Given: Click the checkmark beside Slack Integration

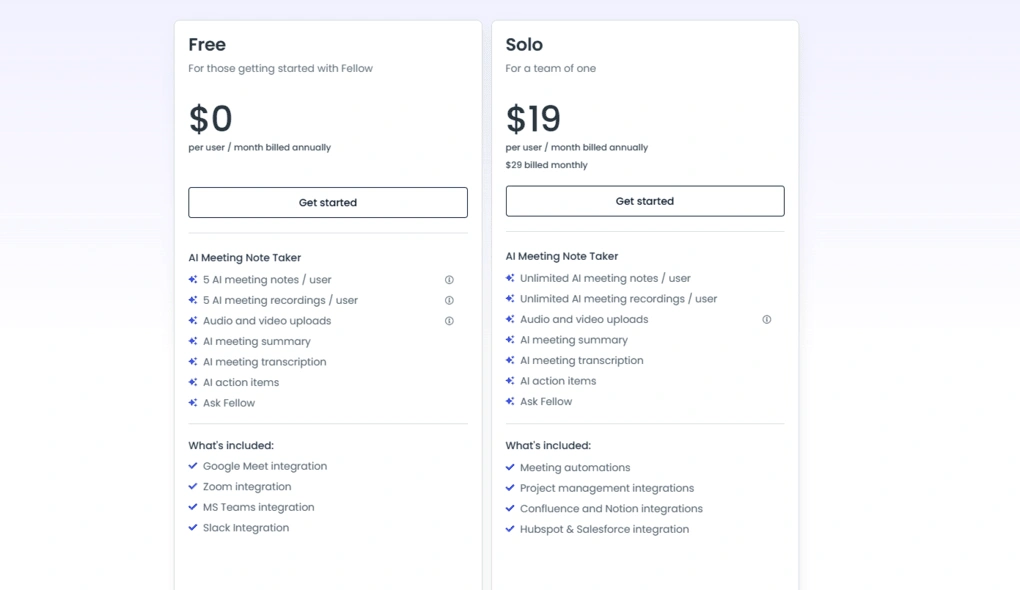Looking at the screenshot, I should point(192,528).
